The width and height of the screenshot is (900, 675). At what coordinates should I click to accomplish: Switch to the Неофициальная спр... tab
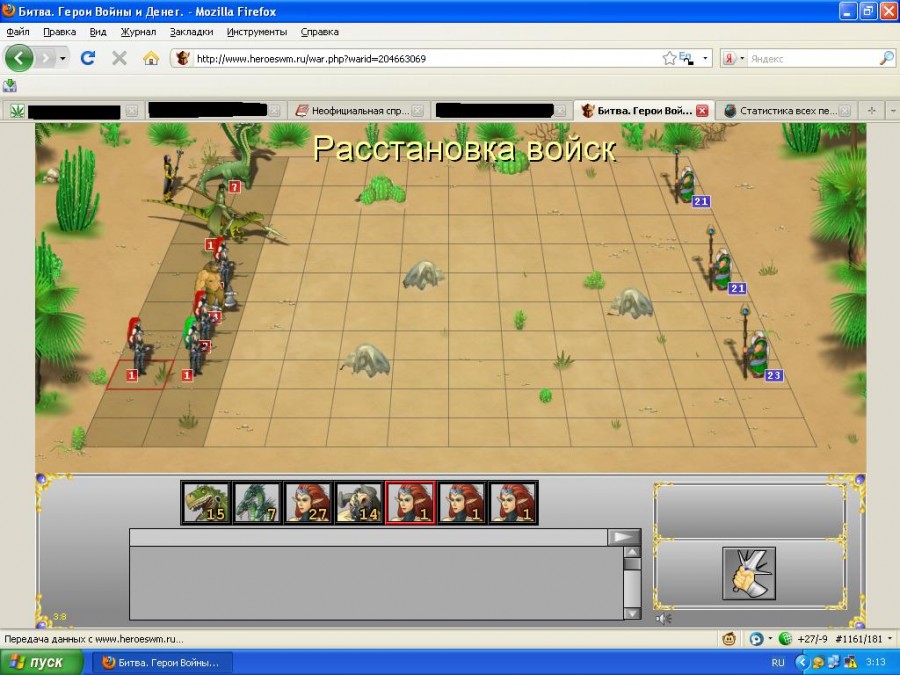pyautogui.click(x=359, y=111)
